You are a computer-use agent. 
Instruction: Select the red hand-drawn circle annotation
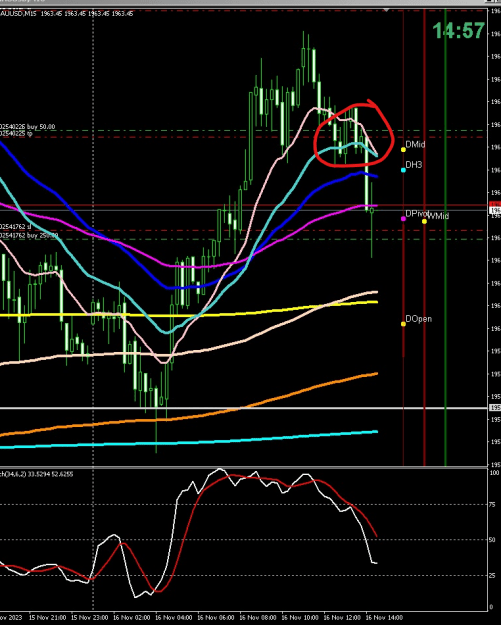354,134
